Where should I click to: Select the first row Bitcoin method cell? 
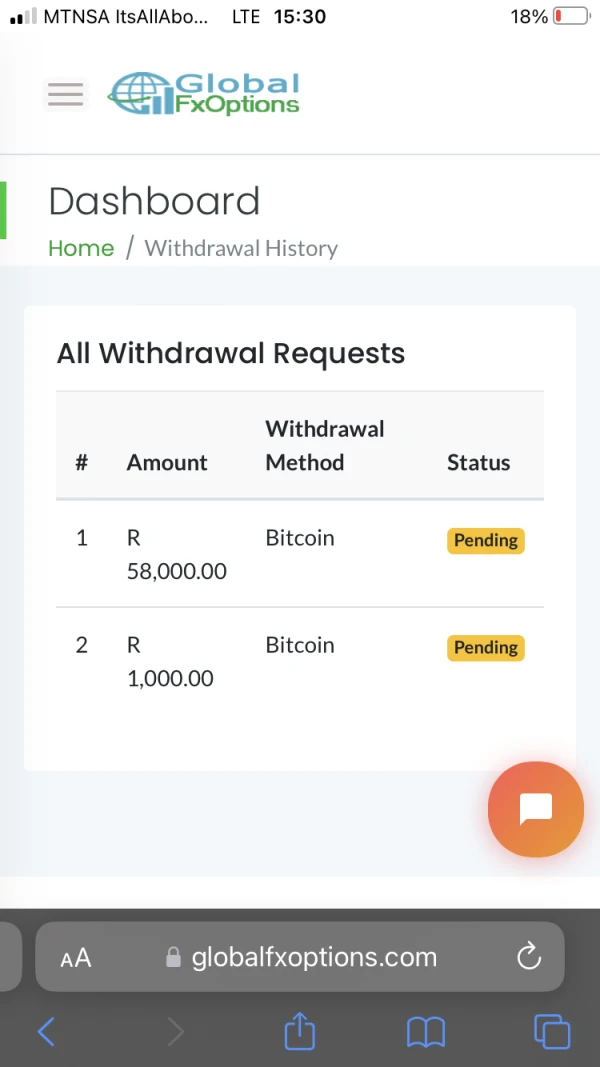300,538
